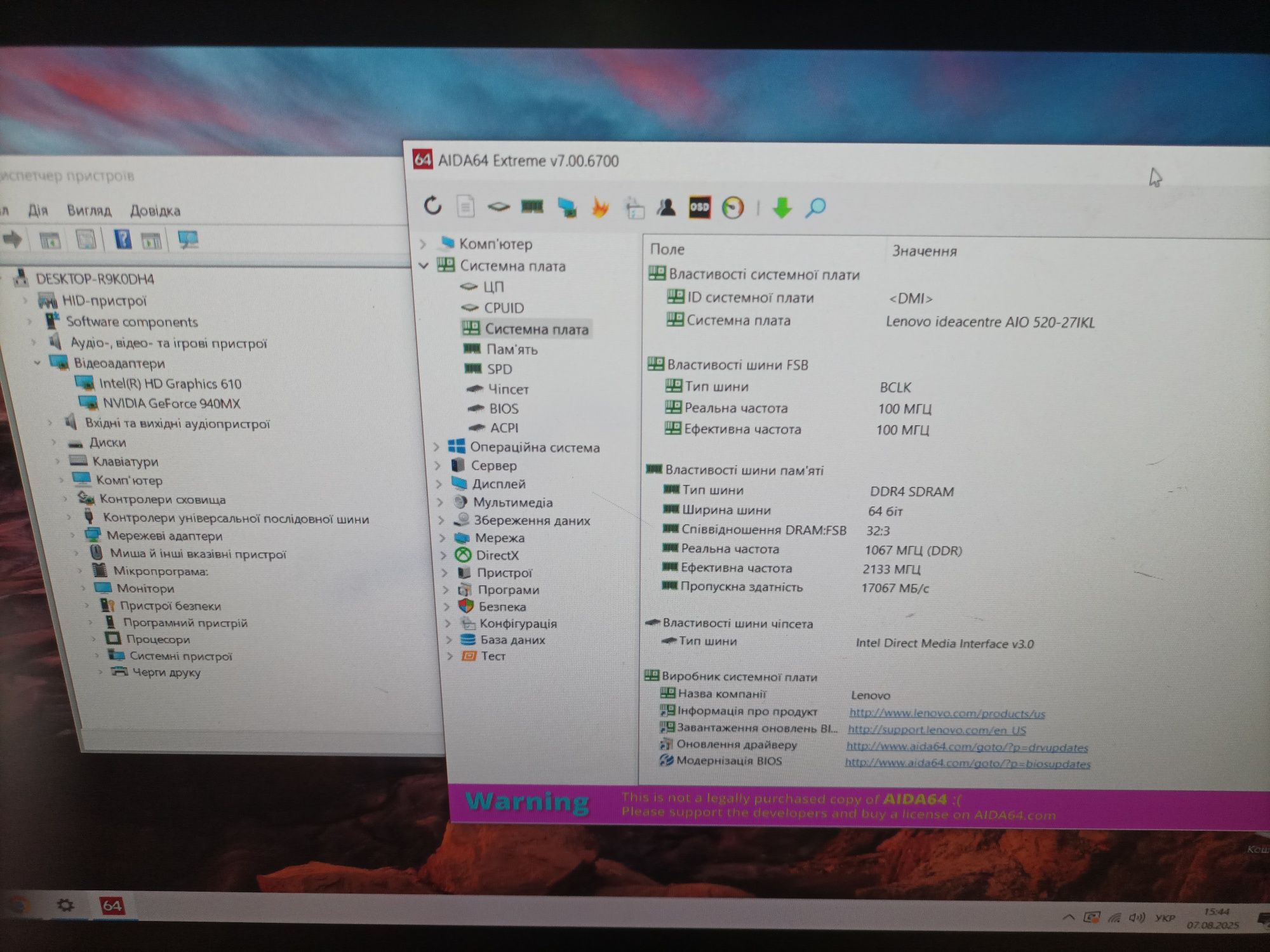Click the user silhouette toolbar icon
The height and width of the screenshot is (952, 1270).
pyautogui.click(x=665, y=207)
